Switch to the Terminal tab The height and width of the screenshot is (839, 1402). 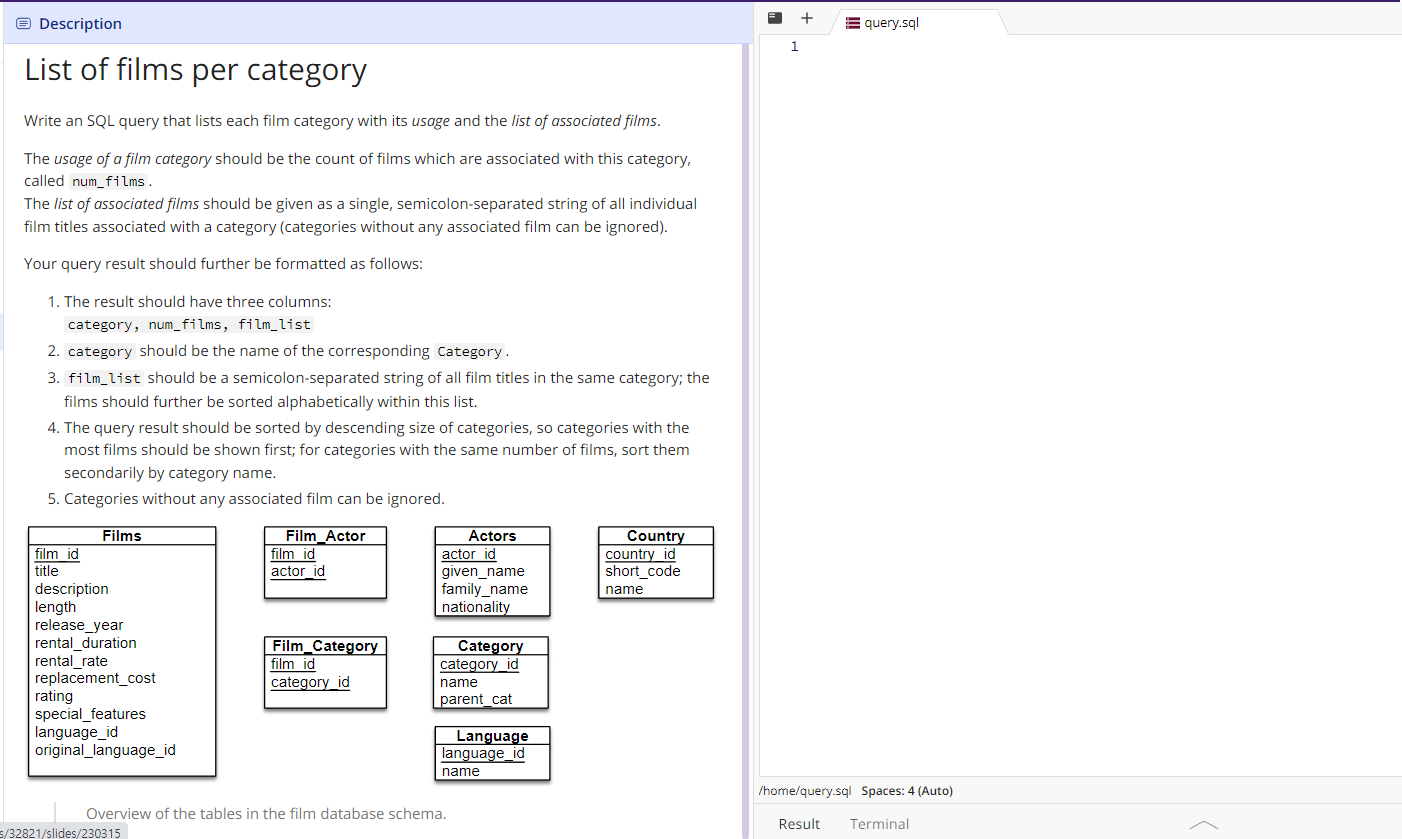[x=879, y=823]
